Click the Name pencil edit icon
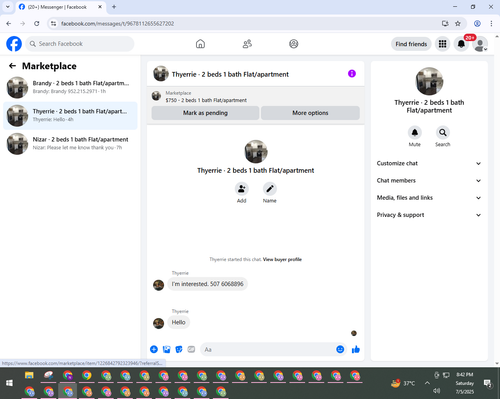Image resolution: width=500 pixels, height=399 pixels. point(270,189)
